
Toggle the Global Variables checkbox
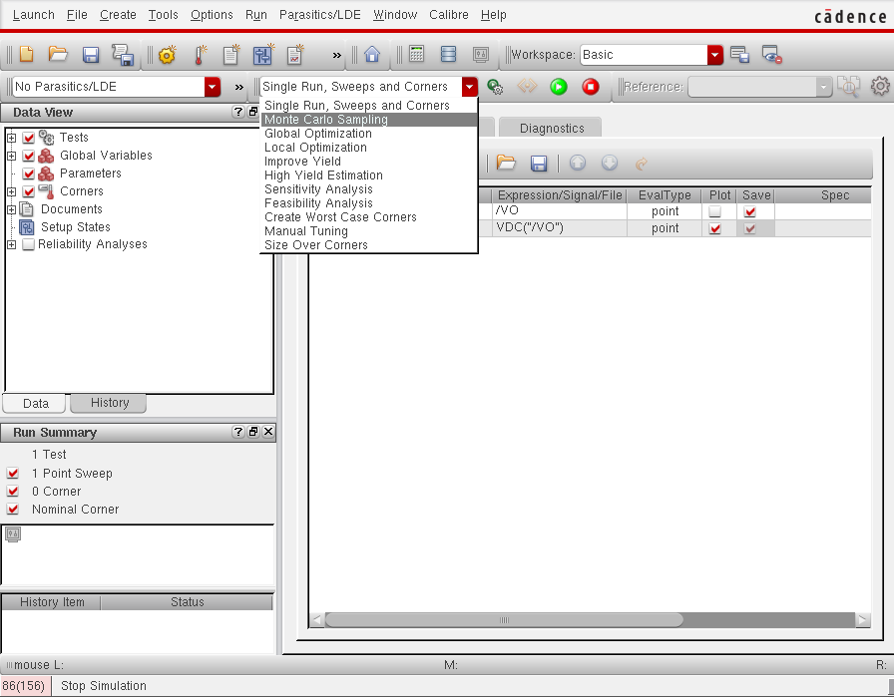tap(29, 156)
